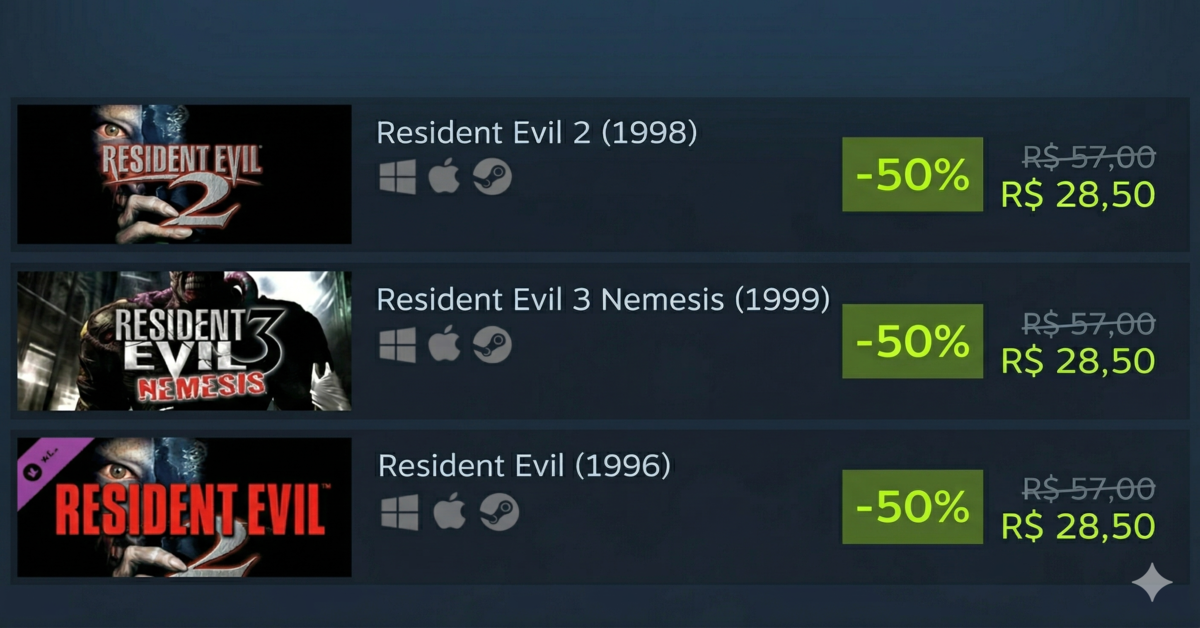Open Resident Evil 2 cover thumbnail
This screenshot has height=628, width=1200.
coord(184,174)
